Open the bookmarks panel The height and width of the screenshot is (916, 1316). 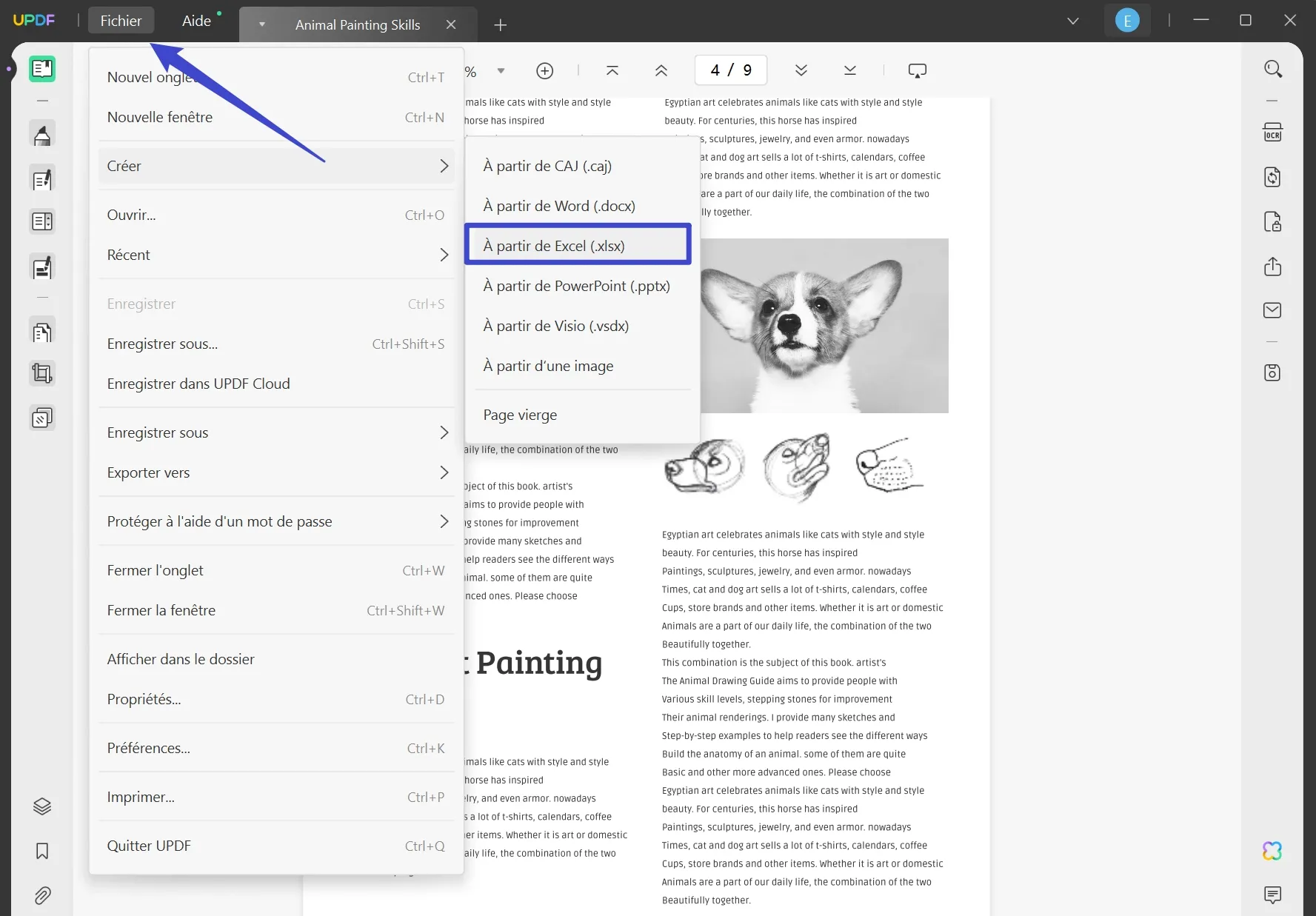pyautogui.click(x=42, y=852)
